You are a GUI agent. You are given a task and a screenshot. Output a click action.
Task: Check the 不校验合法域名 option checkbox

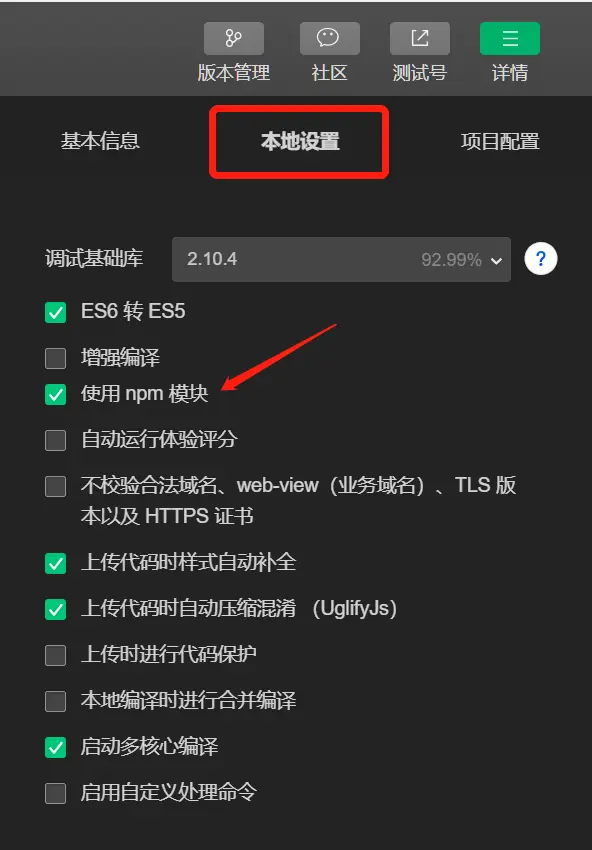55,486
